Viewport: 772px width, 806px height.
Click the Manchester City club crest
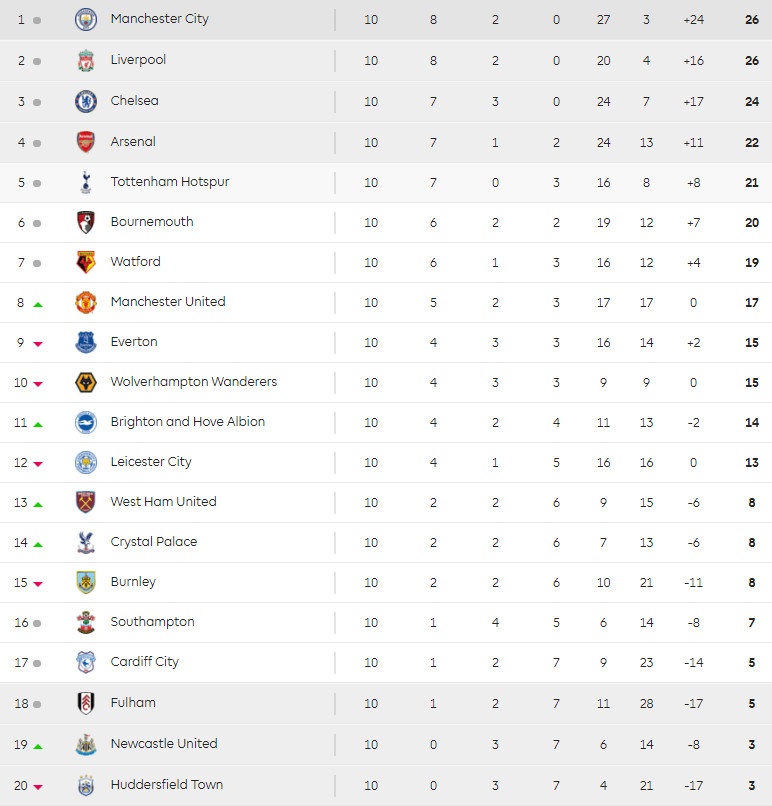(x=86, y=19)
